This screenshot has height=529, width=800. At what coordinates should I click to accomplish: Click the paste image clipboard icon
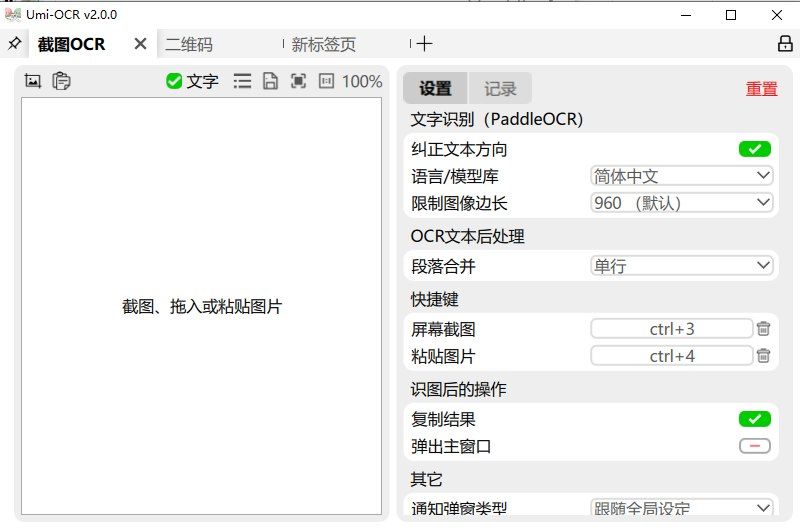coord(62,81)
